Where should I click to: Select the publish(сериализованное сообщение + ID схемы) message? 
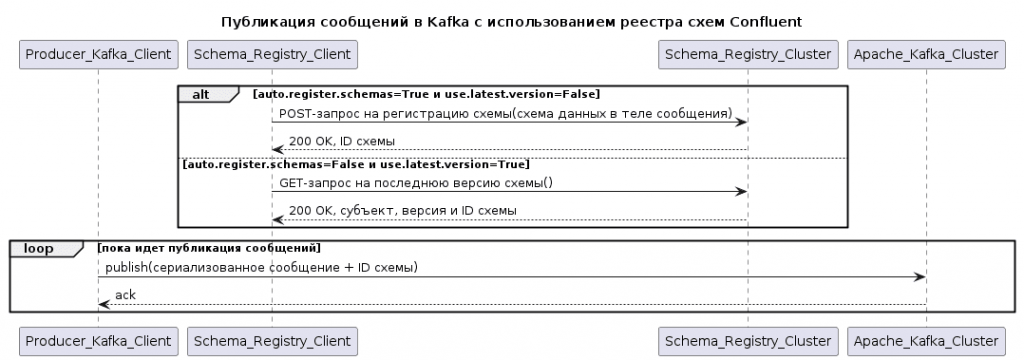coord(261,267)
